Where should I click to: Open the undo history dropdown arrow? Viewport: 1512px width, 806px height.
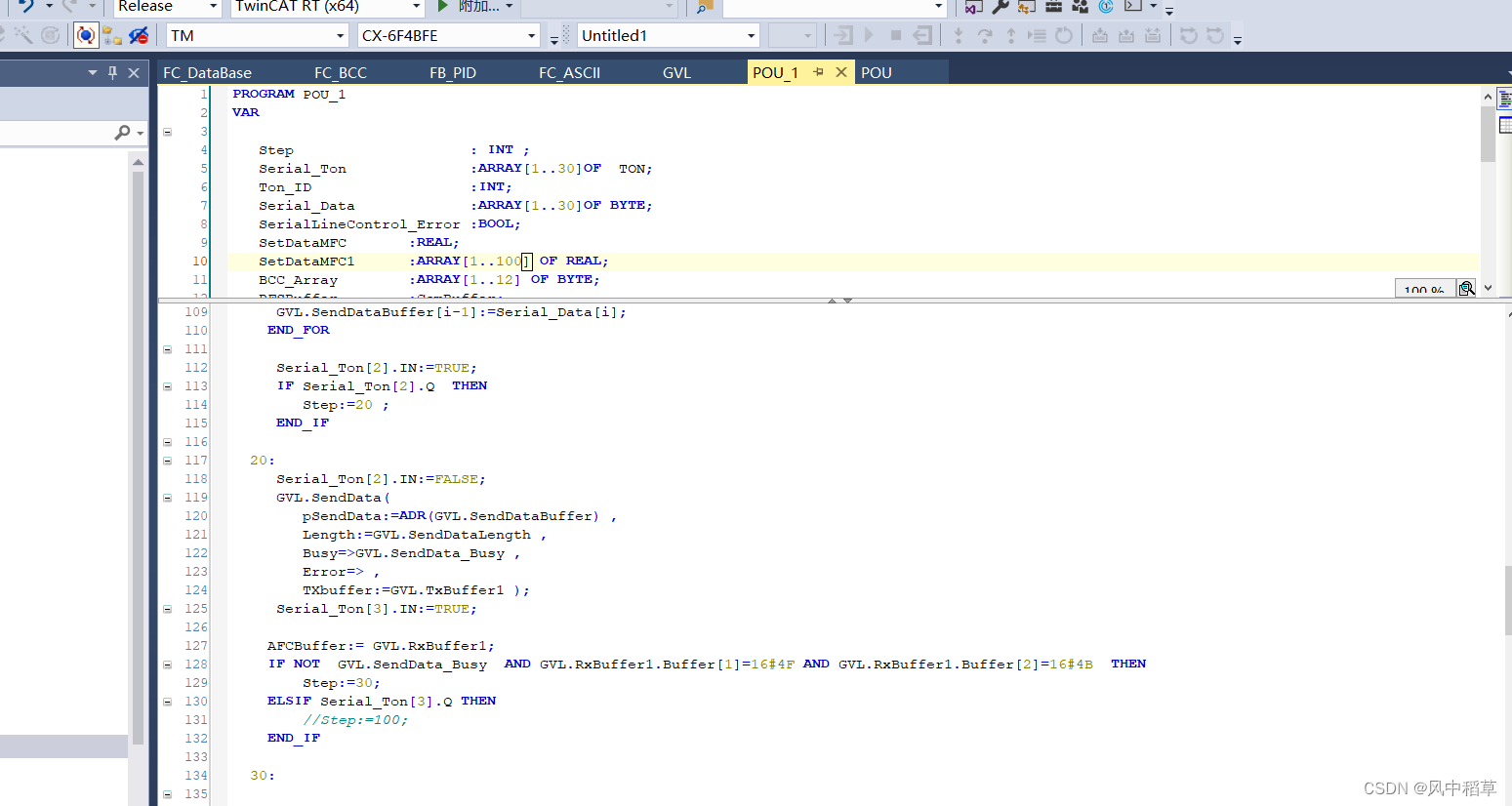coord(49,6)
